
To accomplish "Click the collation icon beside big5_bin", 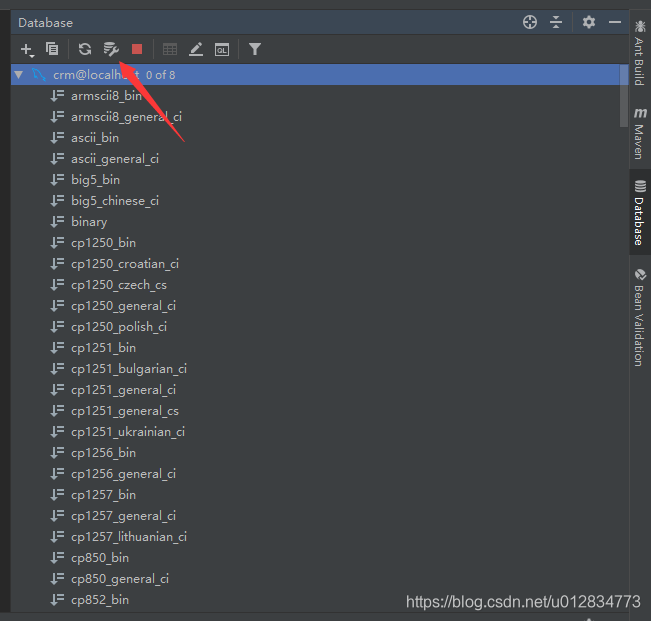I will (57, 179).
